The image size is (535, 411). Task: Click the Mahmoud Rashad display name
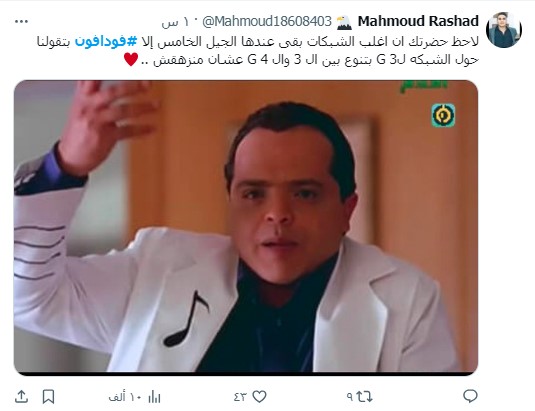pos(418,21)
